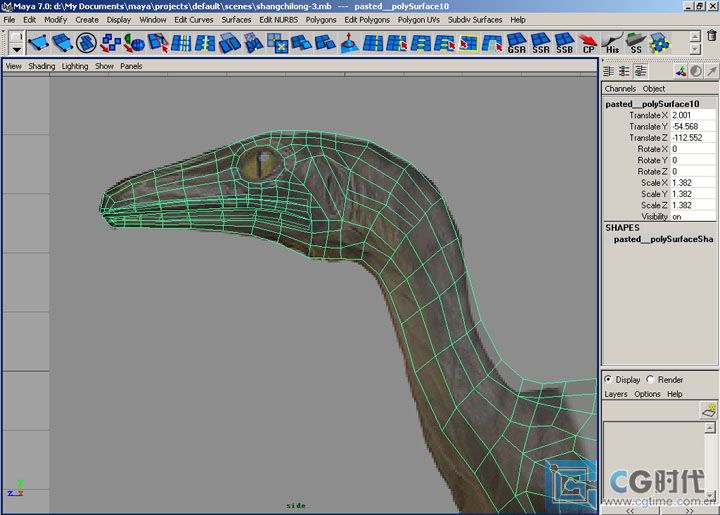Click the Append to Polygon shelf icon
The image size is (720, 515).
pos(62,44)
